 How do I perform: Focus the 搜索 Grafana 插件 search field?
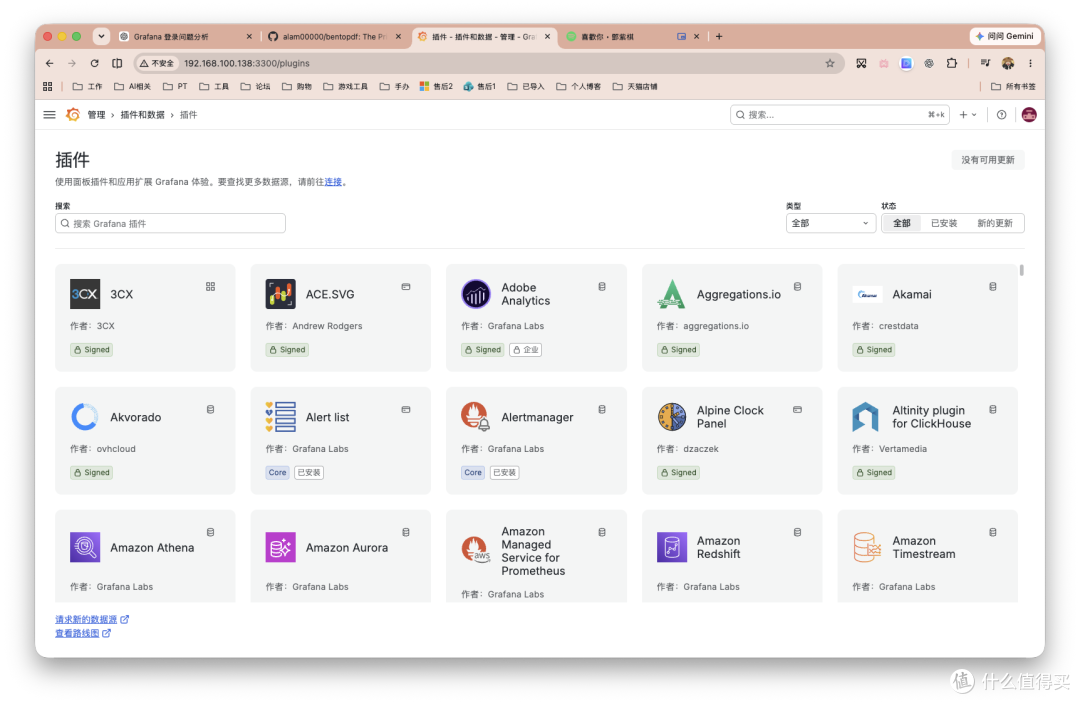pos(170,223)
